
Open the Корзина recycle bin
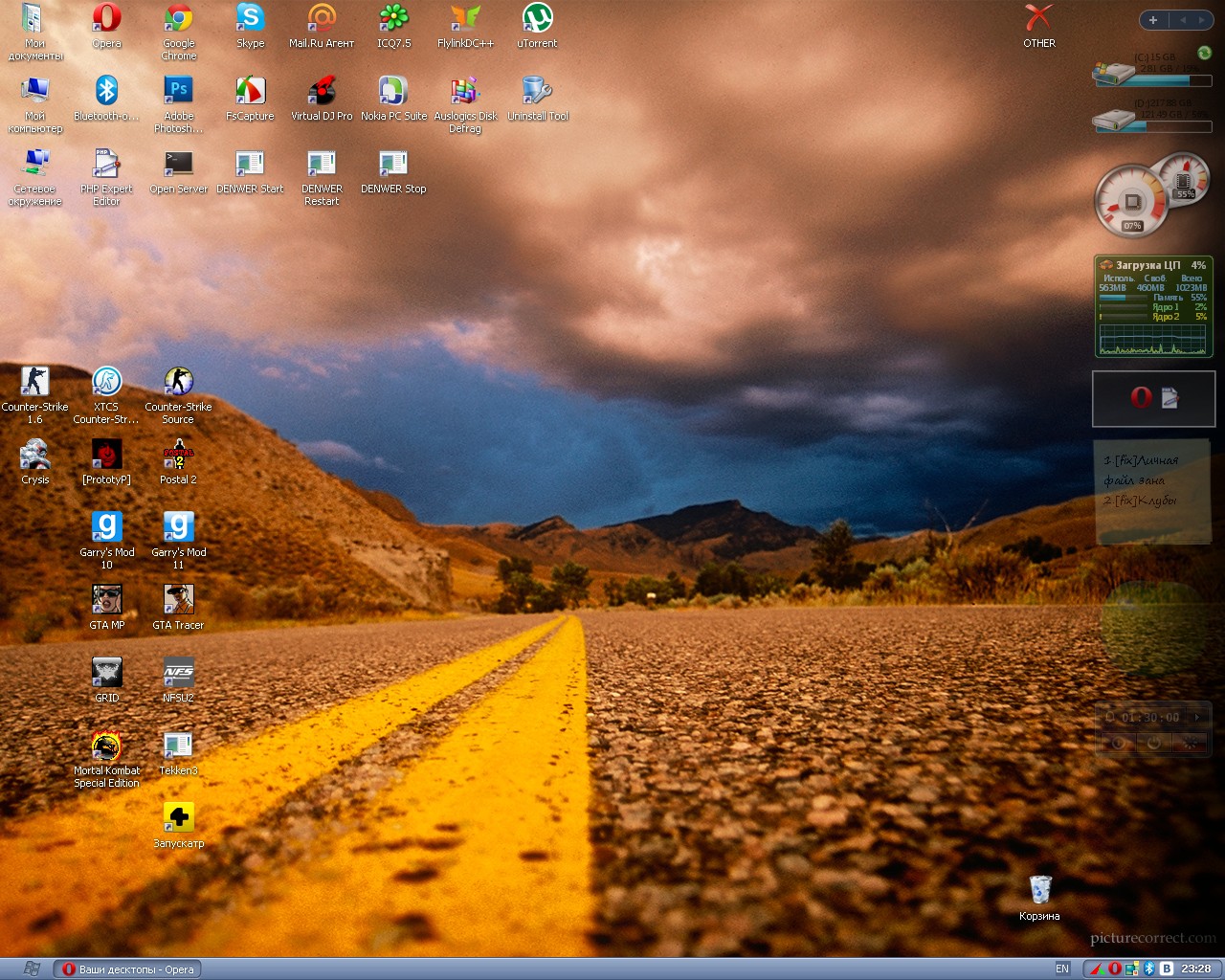point(1039,890)
